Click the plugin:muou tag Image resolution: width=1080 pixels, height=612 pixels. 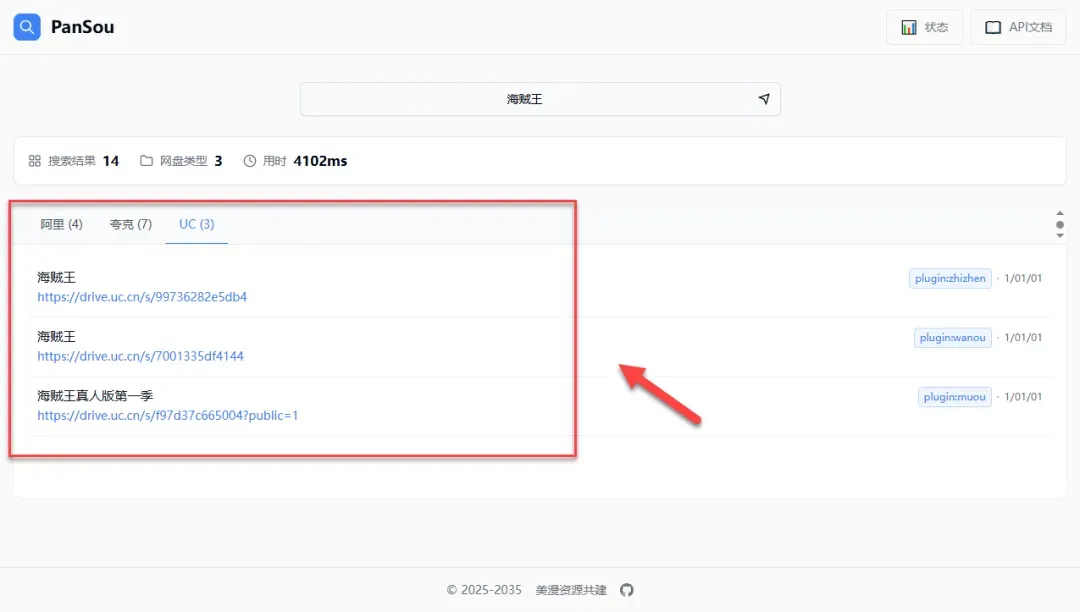[x=955, y=397]
